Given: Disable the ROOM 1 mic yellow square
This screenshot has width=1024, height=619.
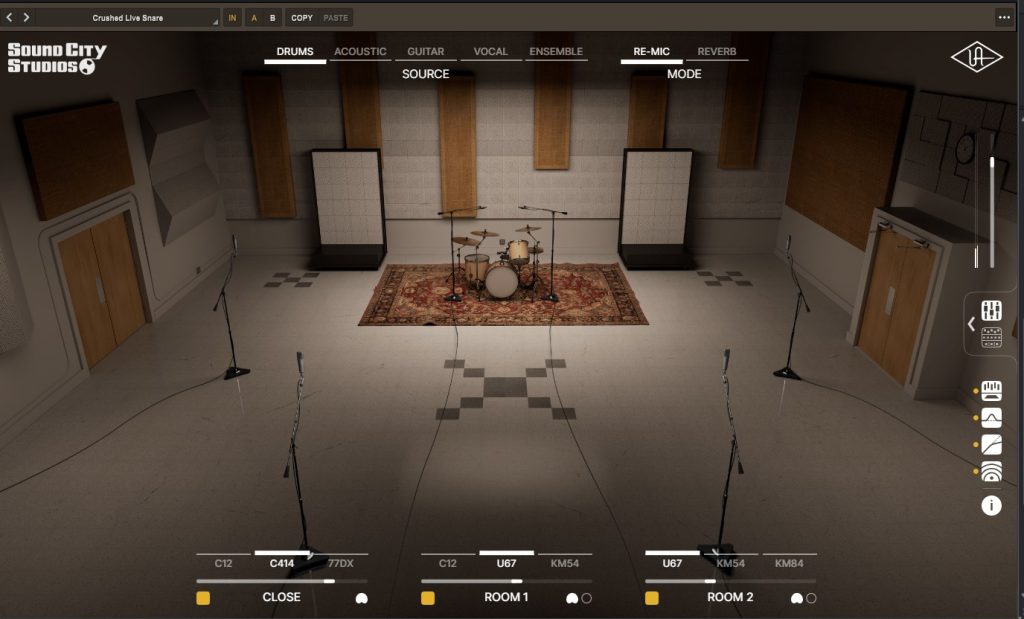Looking at the screenshot, I should click(428, 598).
